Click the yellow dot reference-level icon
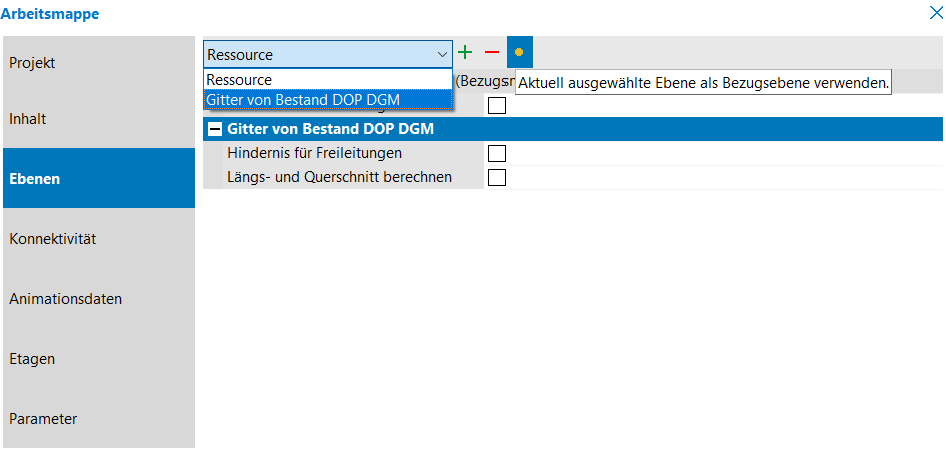946x475 pixels. pyautogui.click(x=519, y=53)
